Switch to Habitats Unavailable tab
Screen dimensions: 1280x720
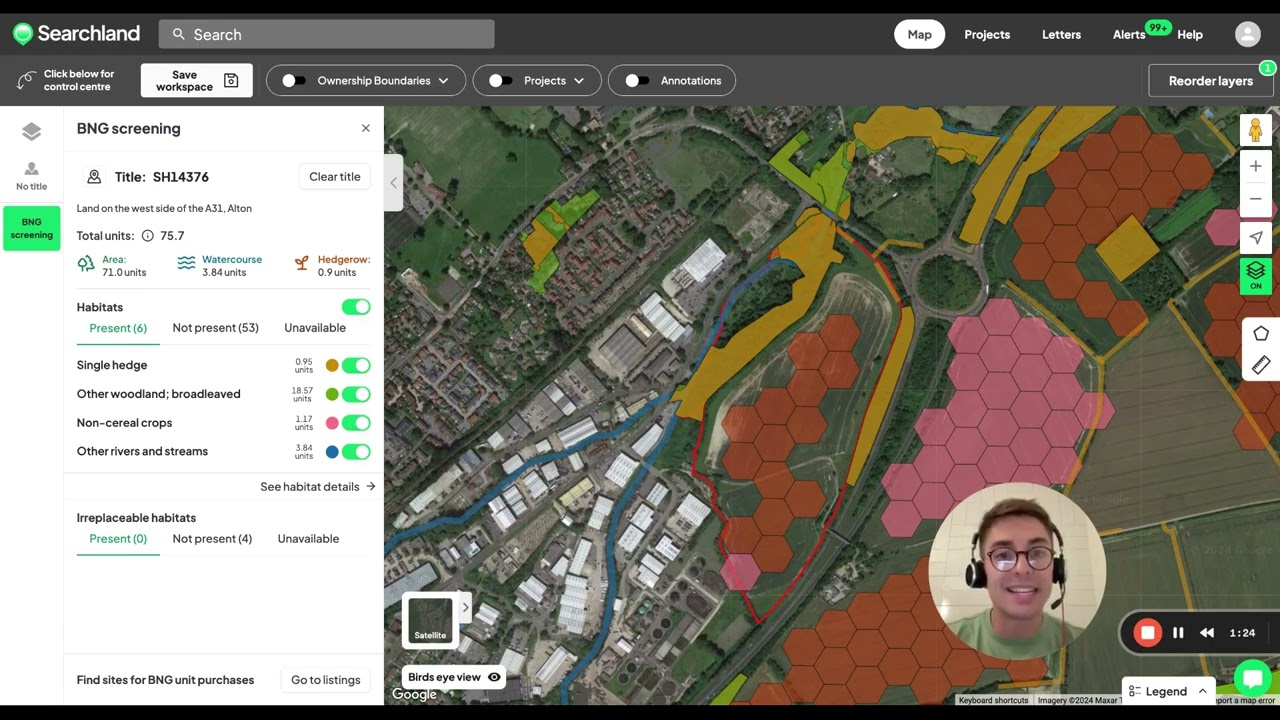point(315,328)
